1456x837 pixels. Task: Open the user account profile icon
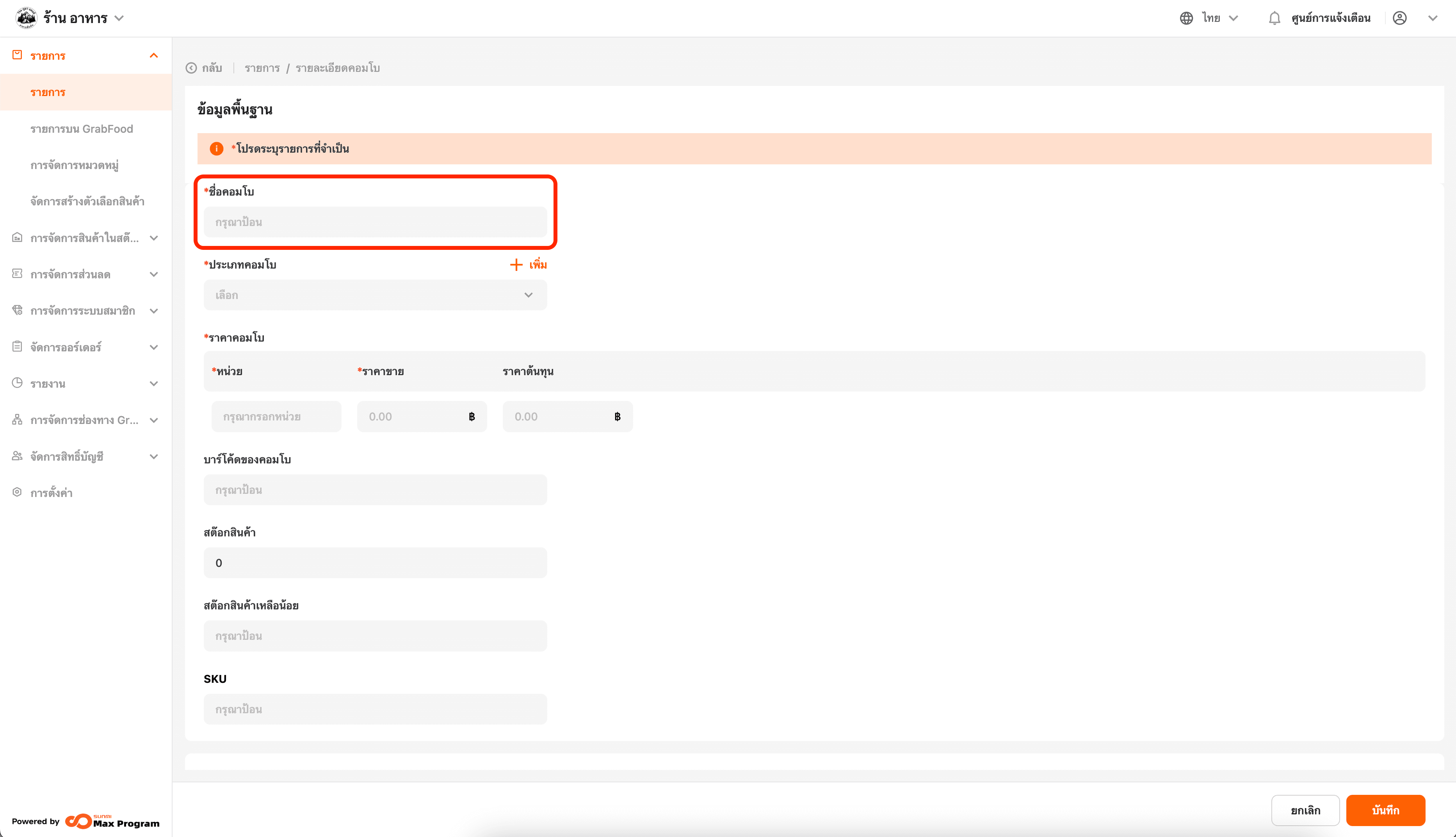1400,18
